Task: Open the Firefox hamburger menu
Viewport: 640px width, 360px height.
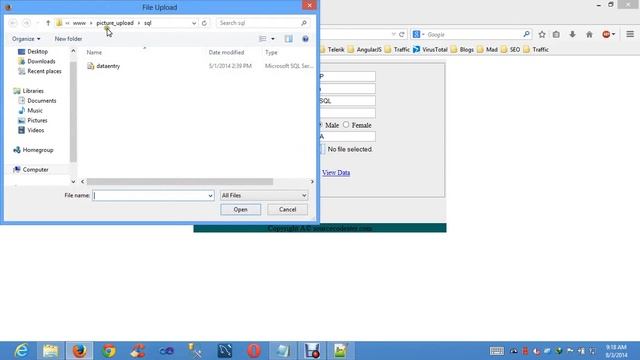Action: [630, 35]
